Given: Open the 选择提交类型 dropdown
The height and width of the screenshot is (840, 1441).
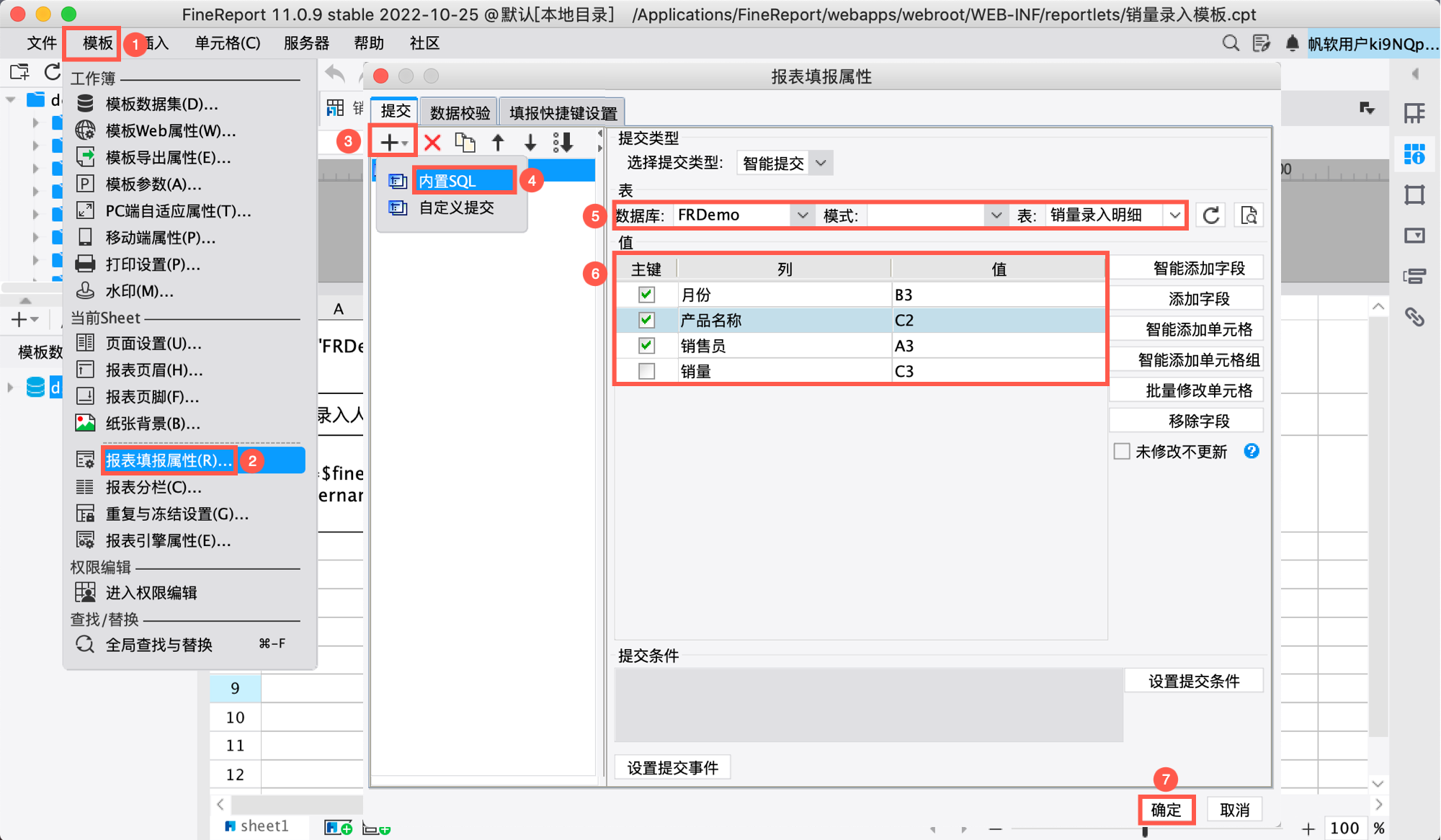Looking at the screenshot, I should pos(821,163).
